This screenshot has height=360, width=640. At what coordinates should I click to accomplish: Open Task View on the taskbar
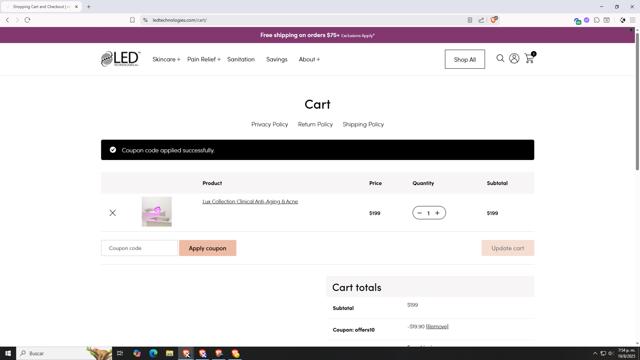tap(120, 353)
